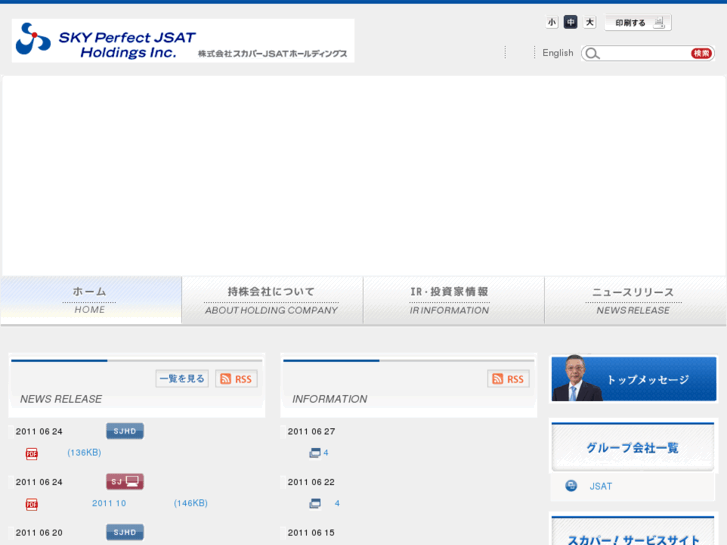Image resolution: width=727 pixels, height=545 pixels.
Task: Click into the site search field
Action: [645, 54]
